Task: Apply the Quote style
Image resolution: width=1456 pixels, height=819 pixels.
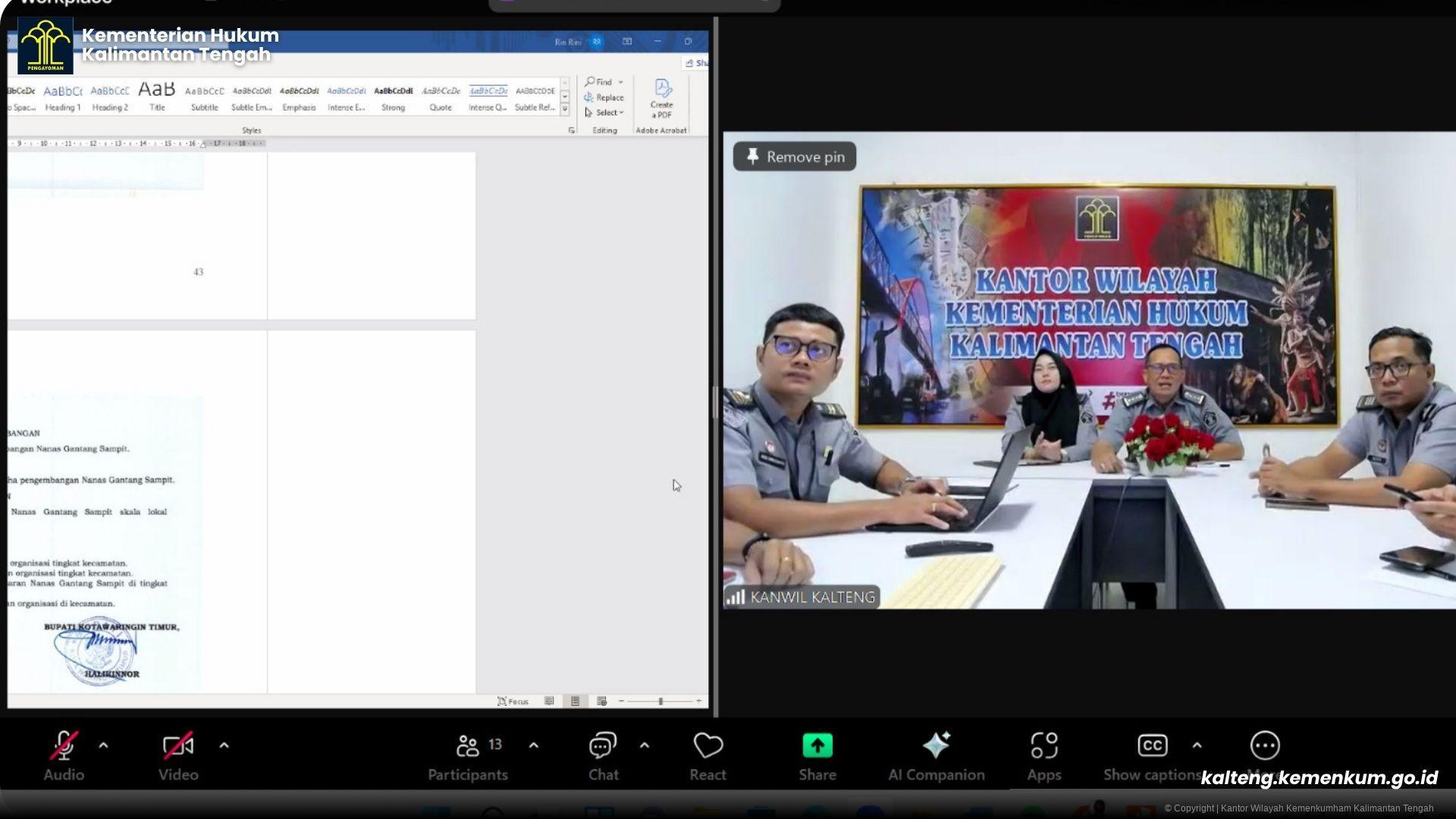Action: click(x=441, y=97)
